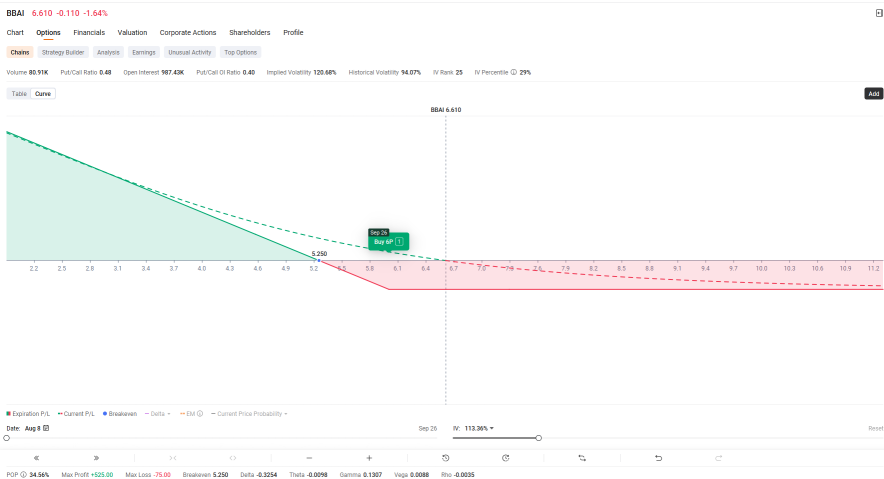This screenshot has width=884, height=479.
Task: Expand Current Price Probability dropdown
Action: click(x=249, y=414)
